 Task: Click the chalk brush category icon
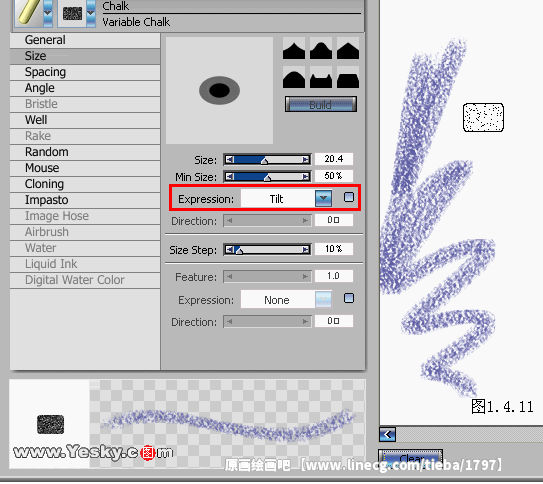coord(29,13)
